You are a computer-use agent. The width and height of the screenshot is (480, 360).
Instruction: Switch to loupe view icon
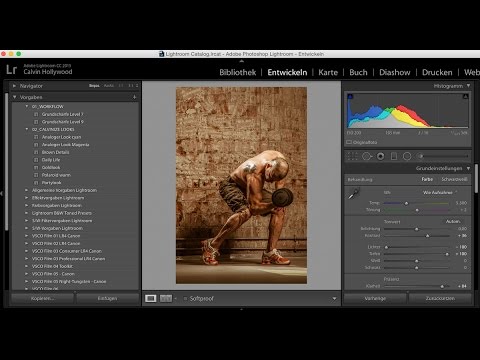click(x=150, y=298)
